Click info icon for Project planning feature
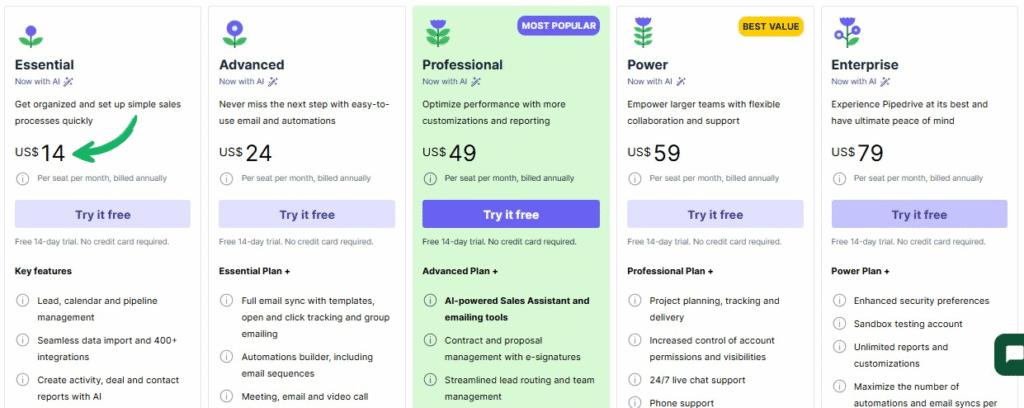 click(x=634, y=301)
